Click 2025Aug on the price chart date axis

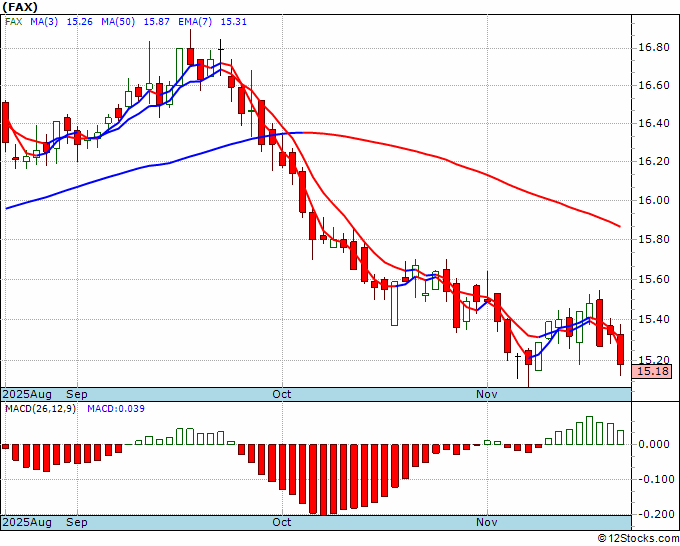coord(27,394)
